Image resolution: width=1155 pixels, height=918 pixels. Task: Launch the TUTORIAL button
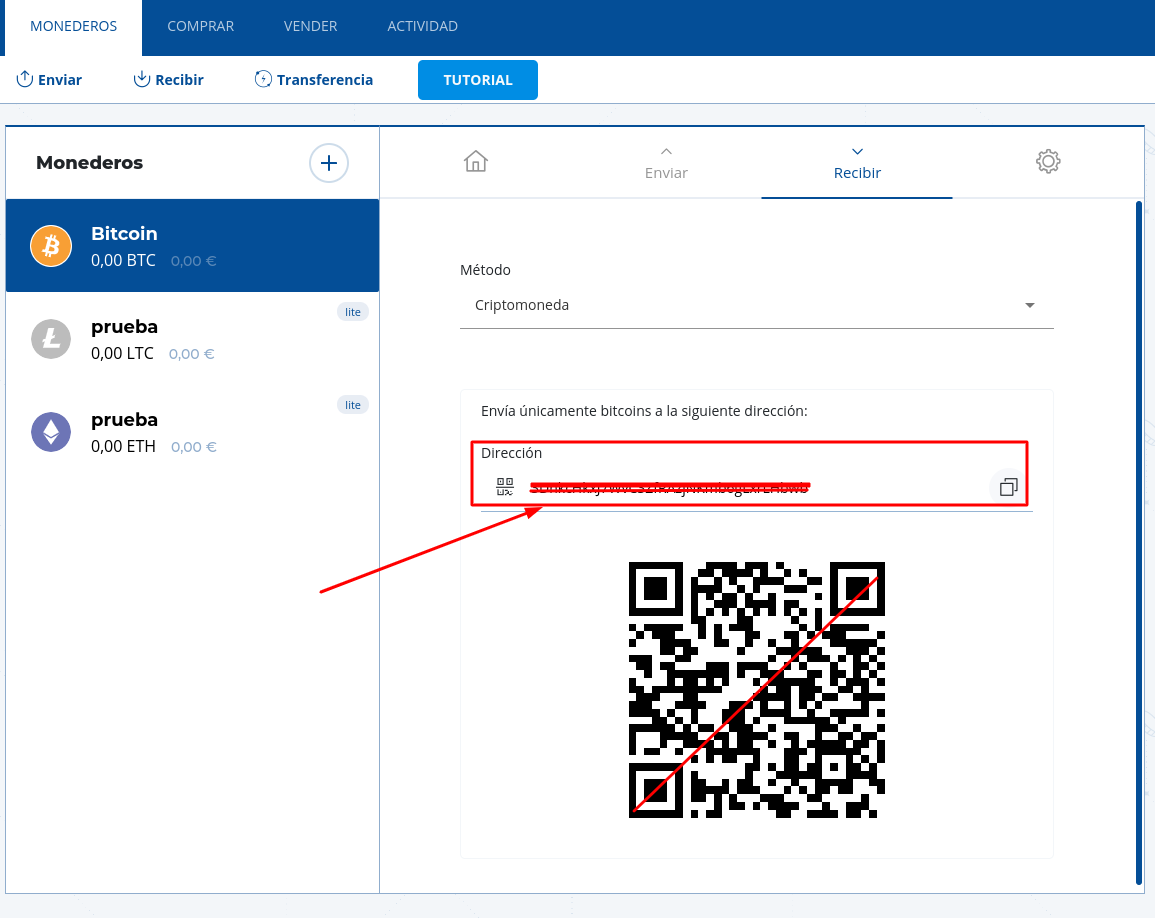(477, 80)
